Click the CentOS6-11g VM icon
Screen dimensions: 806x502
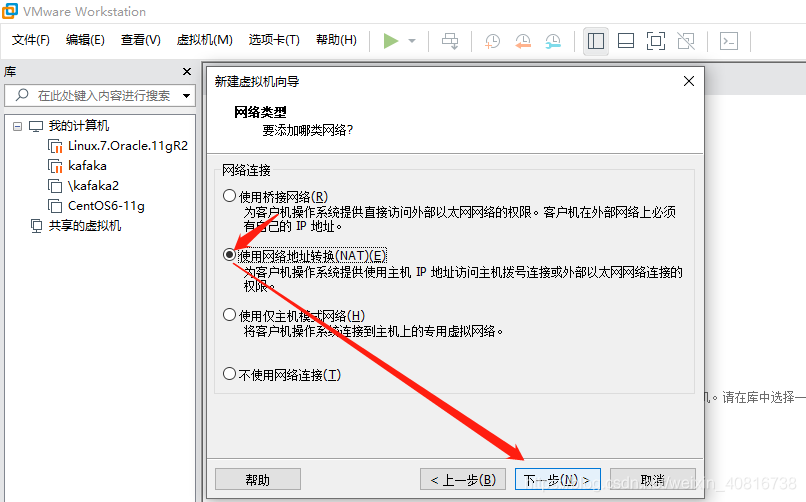coord(55,206)
